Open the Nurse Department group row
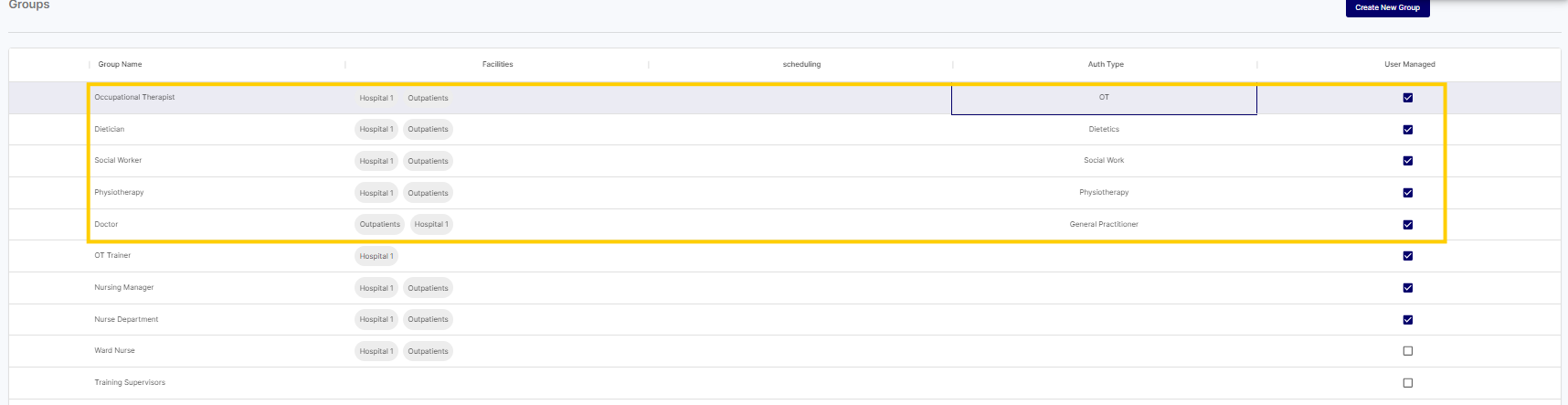Image resolution: width=1568 pixels, height=405 pixels. [x=127, y=320]
